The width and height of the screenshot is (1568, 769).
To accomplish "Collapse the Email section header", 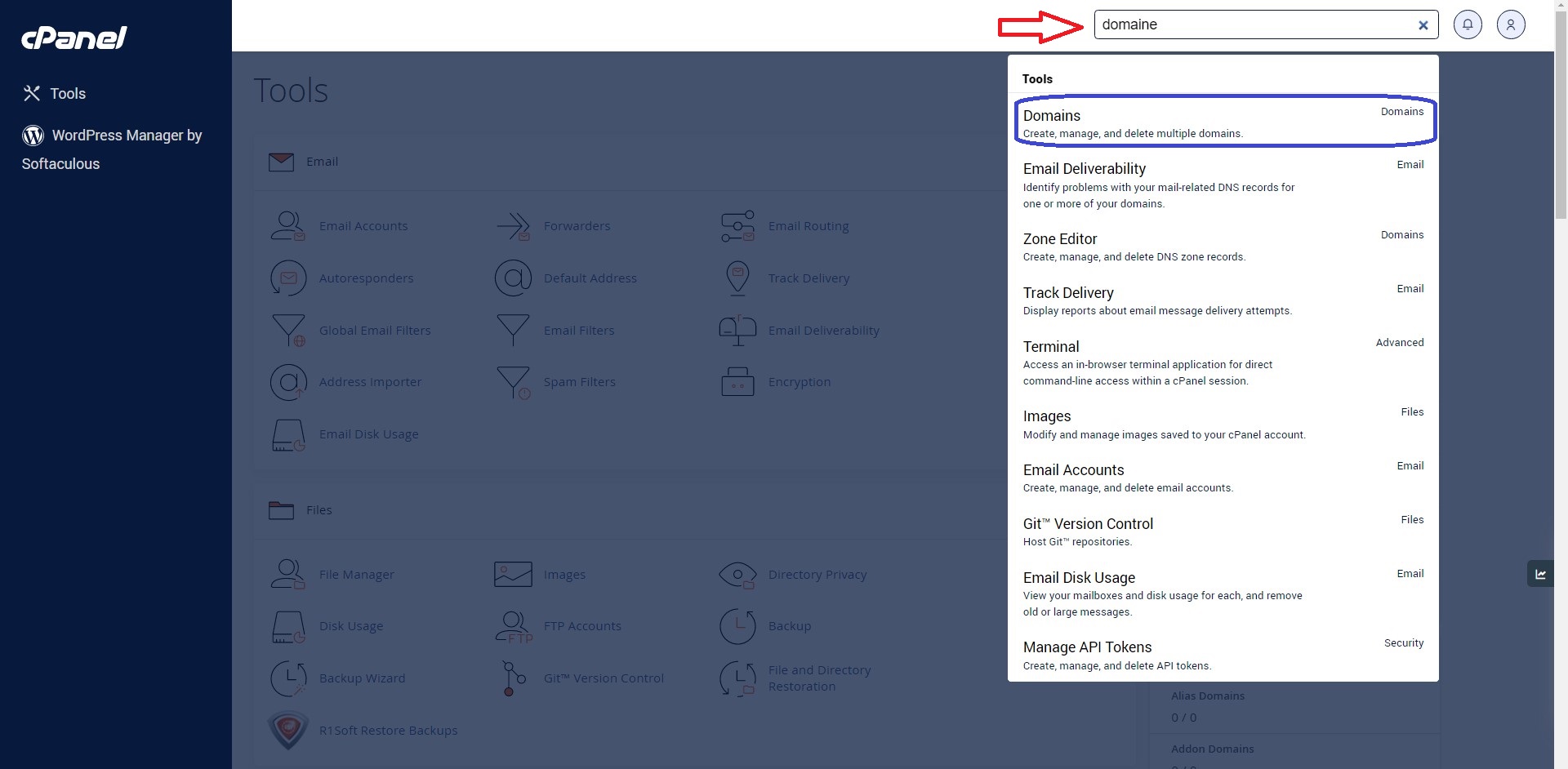I will (x=322, y=162).
